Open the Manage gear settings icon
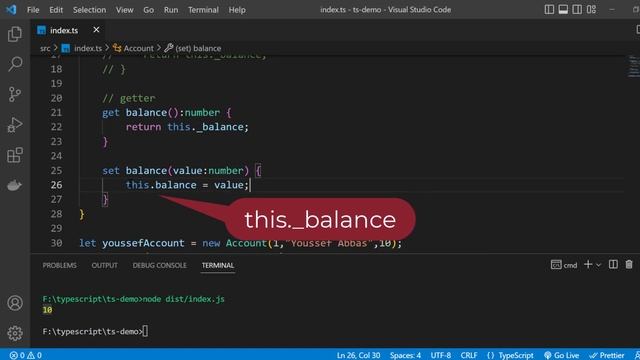640x360 pixels. click(15, 333)
